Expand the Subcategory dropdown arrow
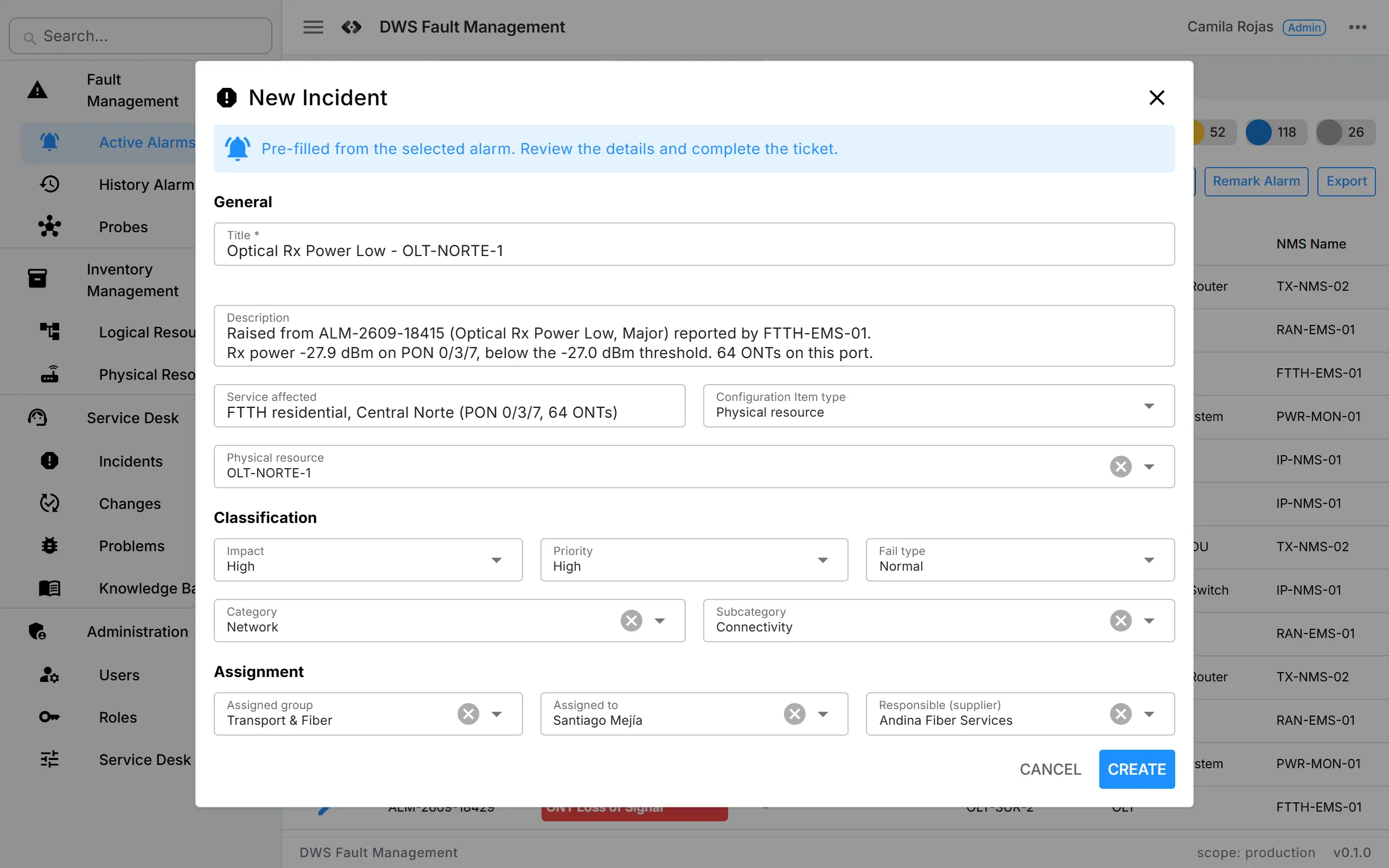The image size is (1389, 868). point(1149,621)
